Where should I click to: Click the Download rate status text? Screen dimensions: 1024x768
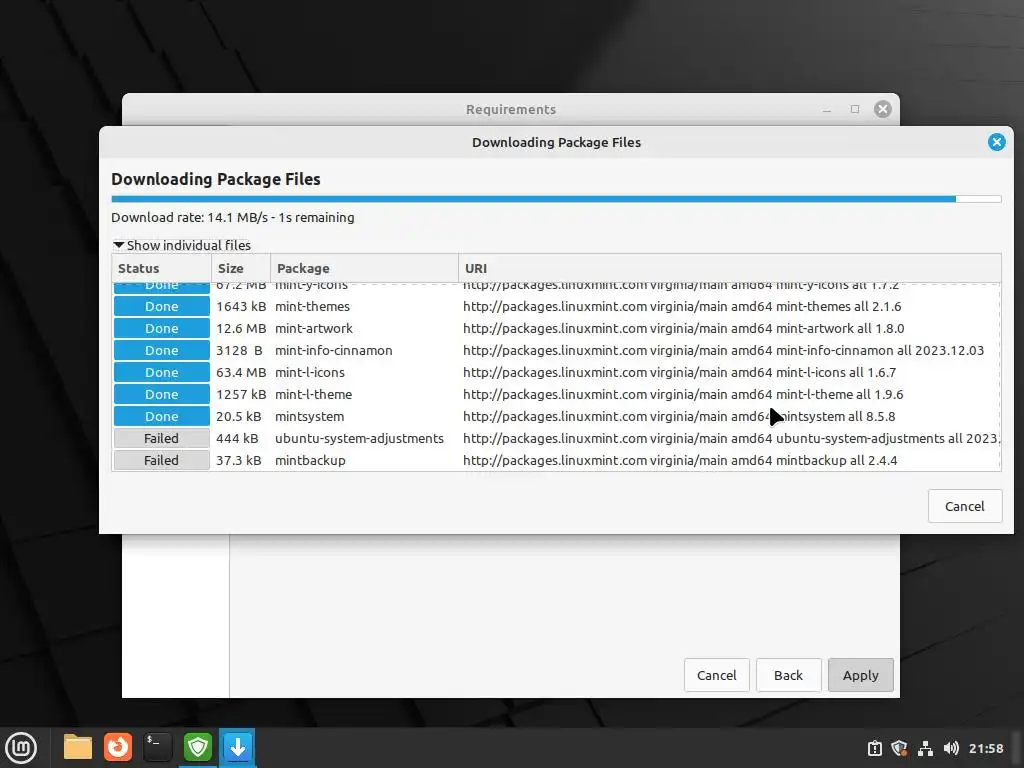click(232, 217)
